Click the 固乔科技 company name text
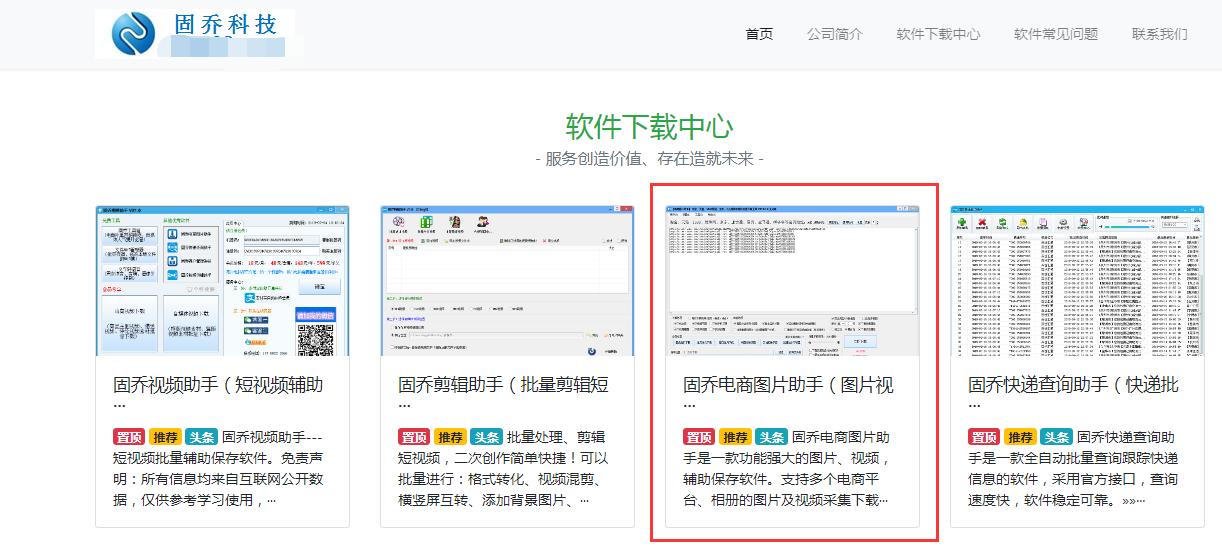 226,25
